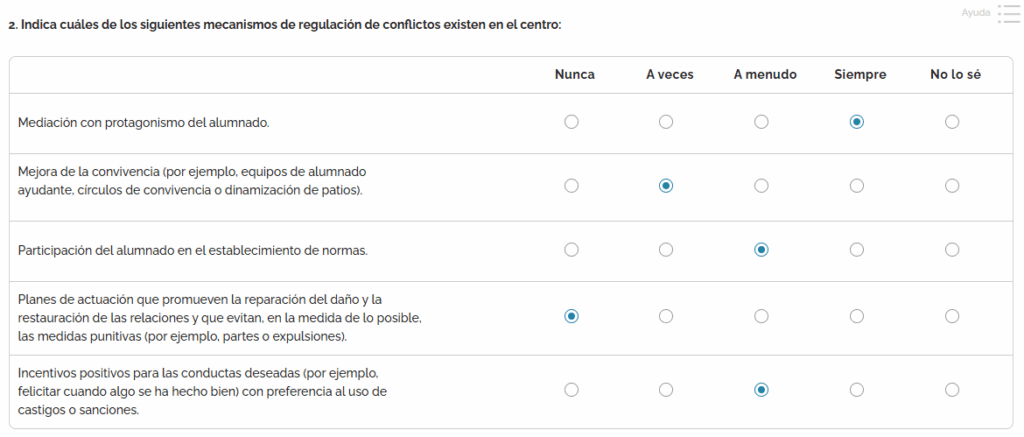Pick Nunca for Incentivos positivos
Viewport: 1024px width, 437px height.
coord(571,389)
